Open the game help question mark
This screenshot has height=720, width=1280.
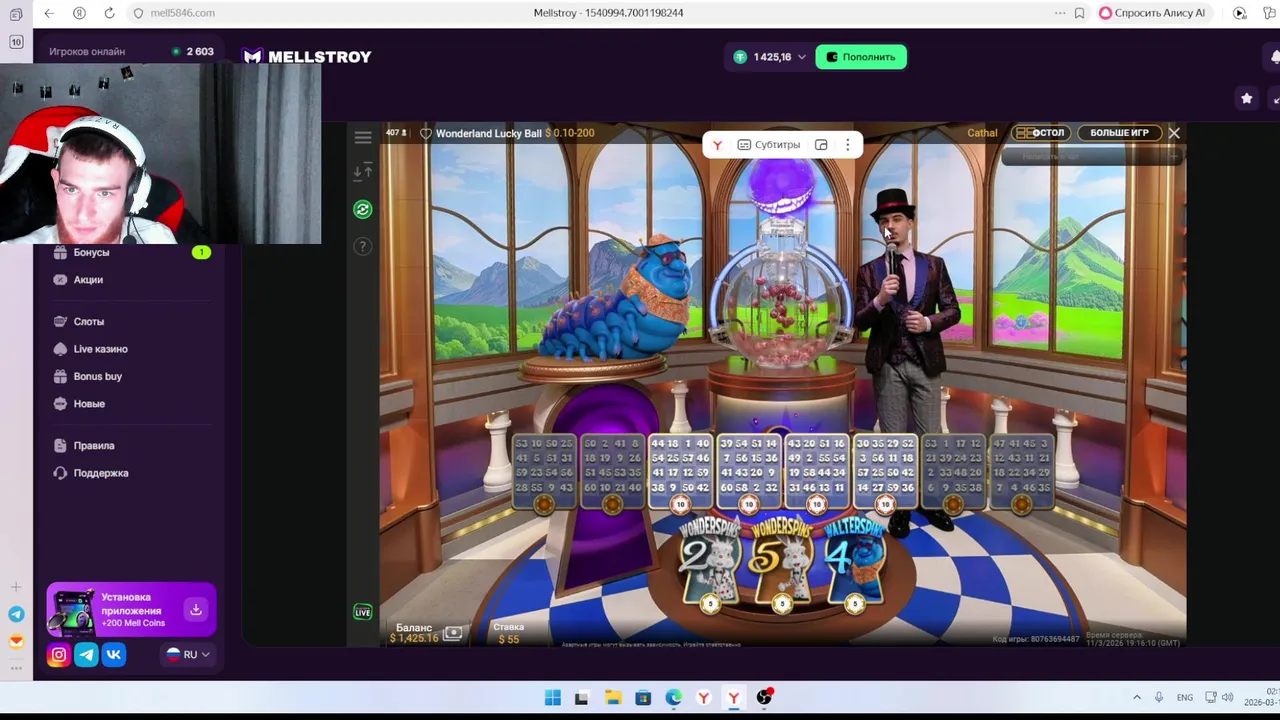[x=363, y=246]
